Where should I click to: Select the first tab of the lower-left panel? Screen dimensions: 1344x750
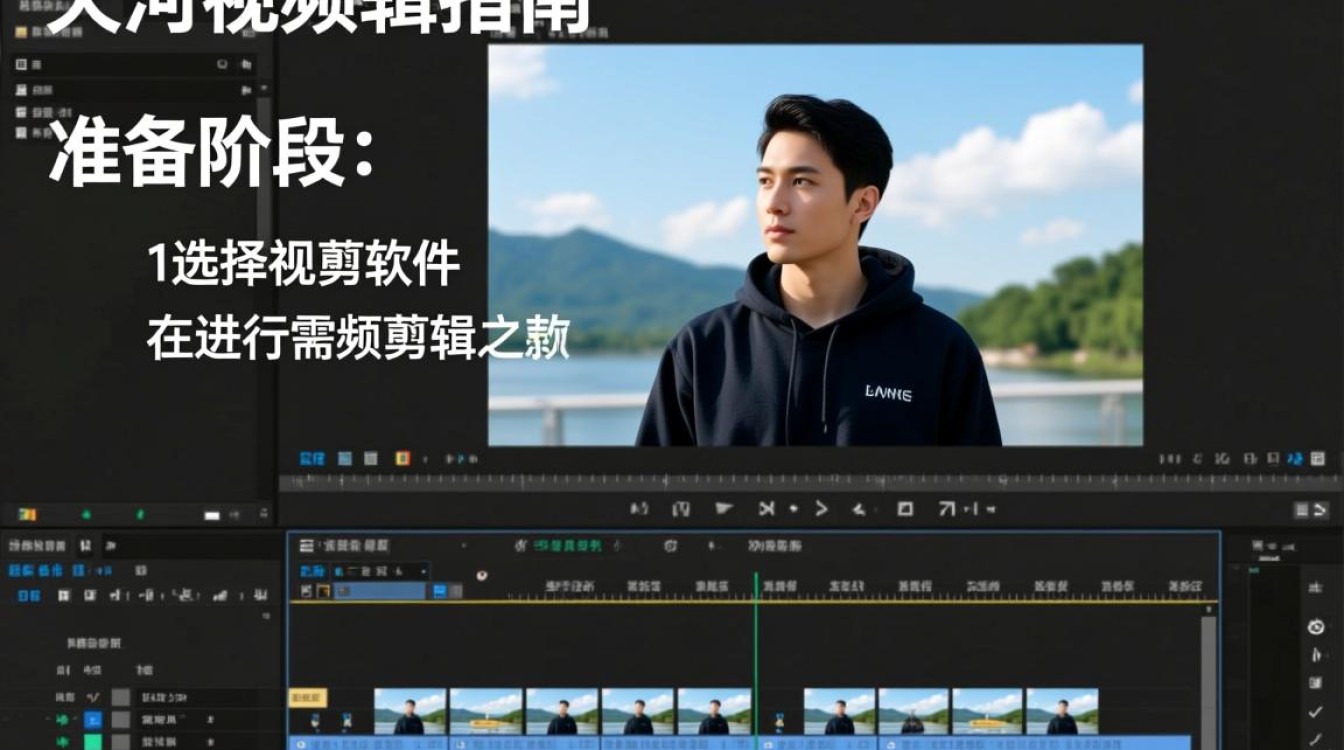pyautogui.click(x=37, y=545)
